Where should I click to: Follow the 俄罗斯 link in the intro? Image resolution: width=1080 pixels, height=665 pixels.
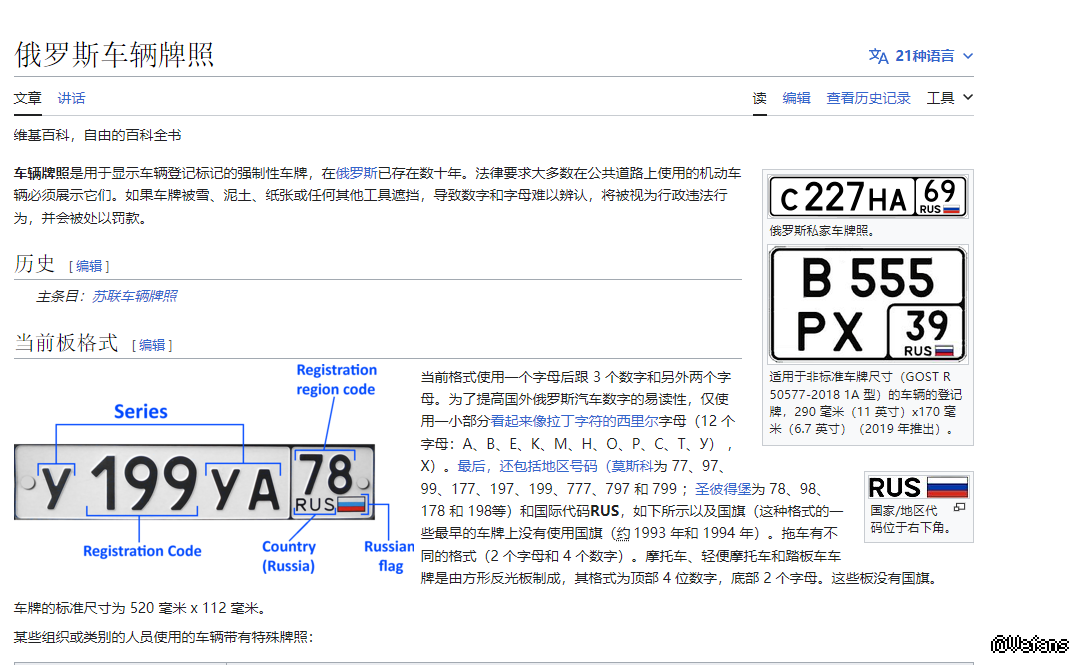(356, 173)
